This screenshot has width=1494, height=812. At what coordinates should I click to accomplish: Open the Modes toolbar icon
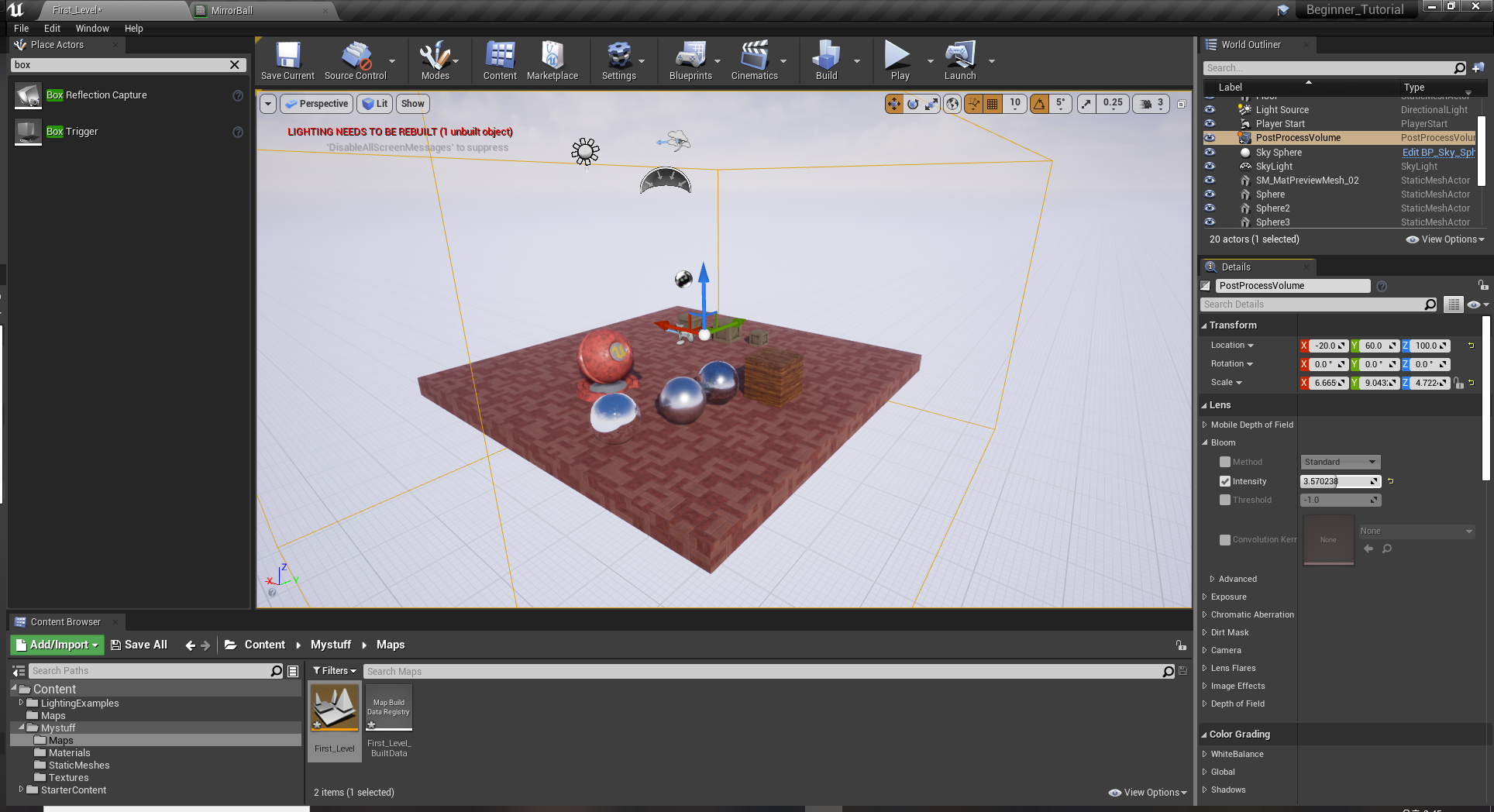pos(435,60)
